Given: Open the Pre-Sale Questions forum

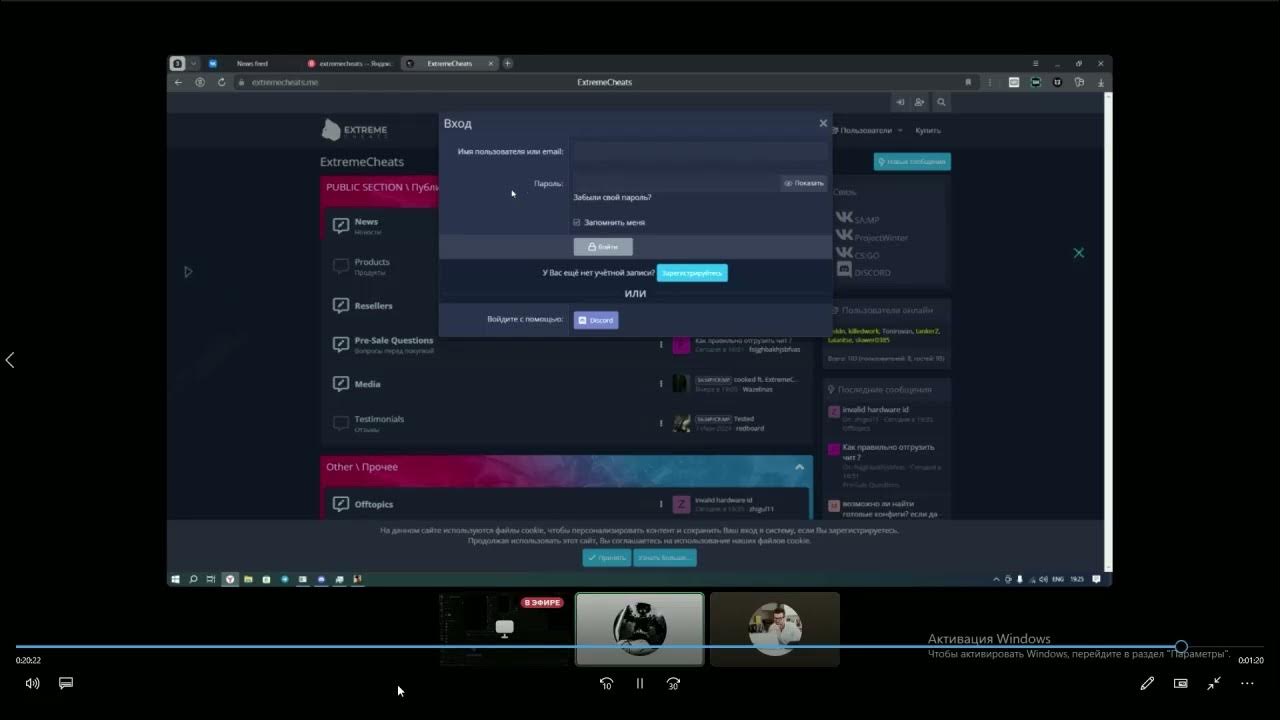Looking at the screenshot, I should coord(394,340).
